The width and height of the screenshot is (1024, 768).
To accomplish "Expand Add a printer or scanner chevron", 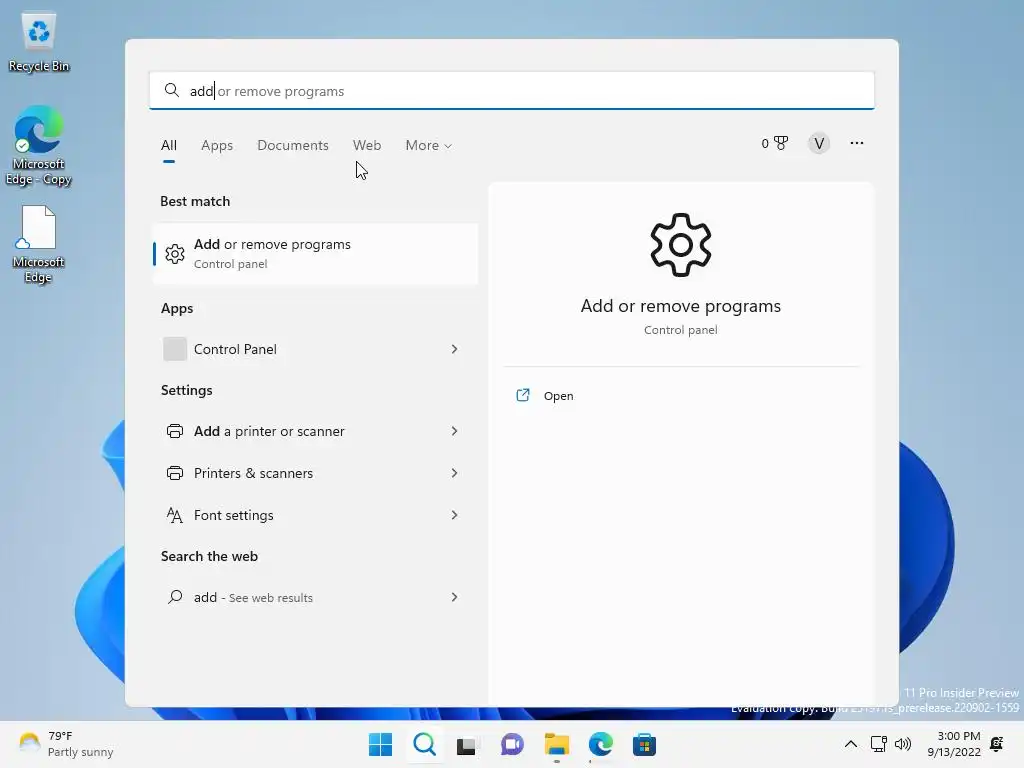I will [x=454, y=431].
